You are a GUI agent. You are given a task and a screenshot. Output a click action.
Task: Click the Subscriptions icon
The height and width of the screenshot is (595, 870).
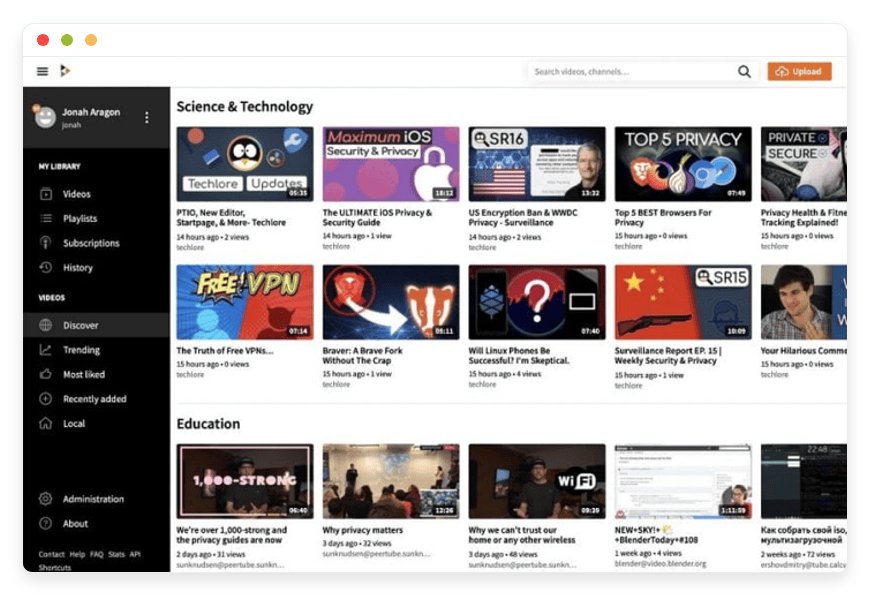click(x=46, y=243)
